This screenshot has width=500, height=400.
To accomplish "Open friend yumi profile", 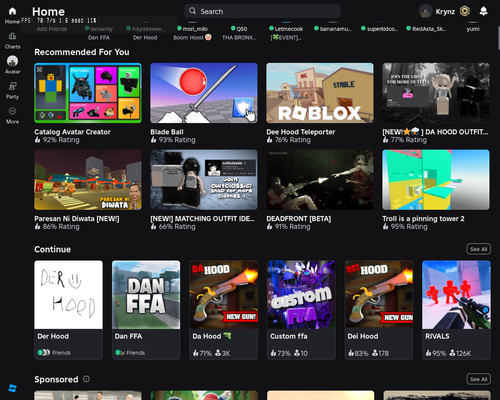I will (473, 29).
